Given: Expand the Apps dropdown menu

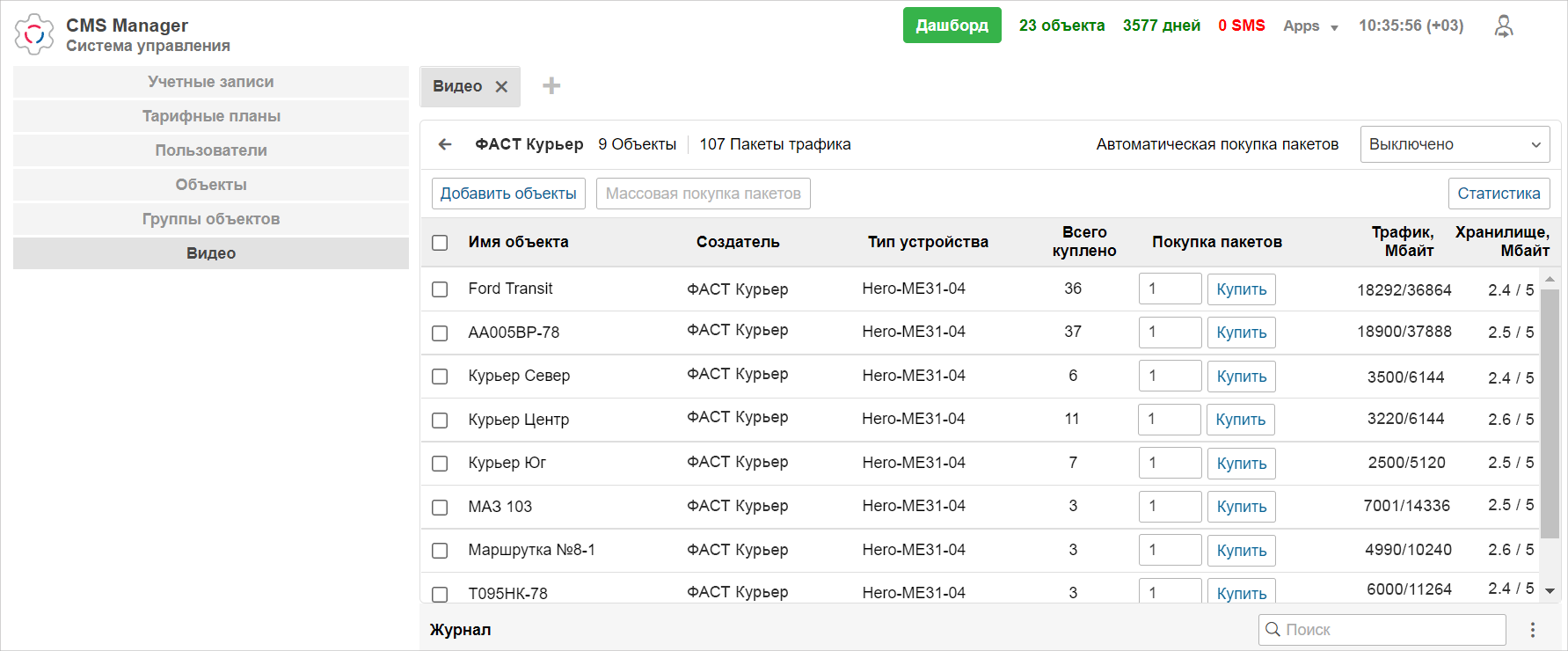Looking at the screenshot, I should (x=1310, y=26).
